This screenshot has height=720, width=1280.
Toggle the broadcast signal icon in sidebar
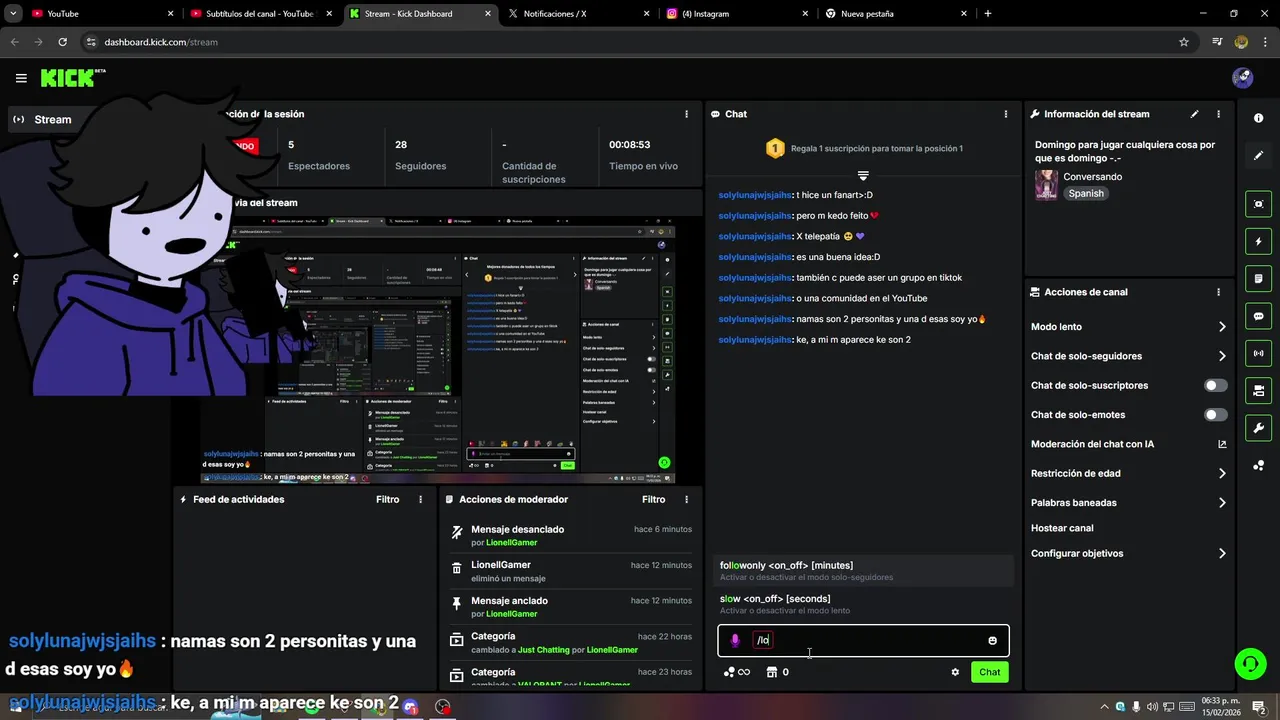1258,353
